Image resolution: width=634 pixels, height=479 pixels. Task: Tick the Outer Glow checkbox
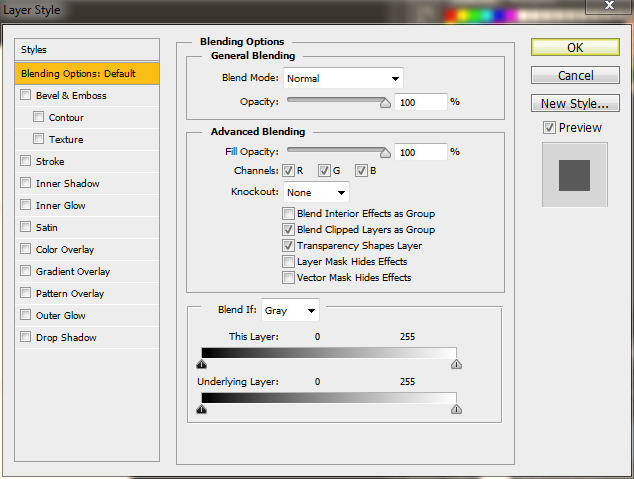25,314
